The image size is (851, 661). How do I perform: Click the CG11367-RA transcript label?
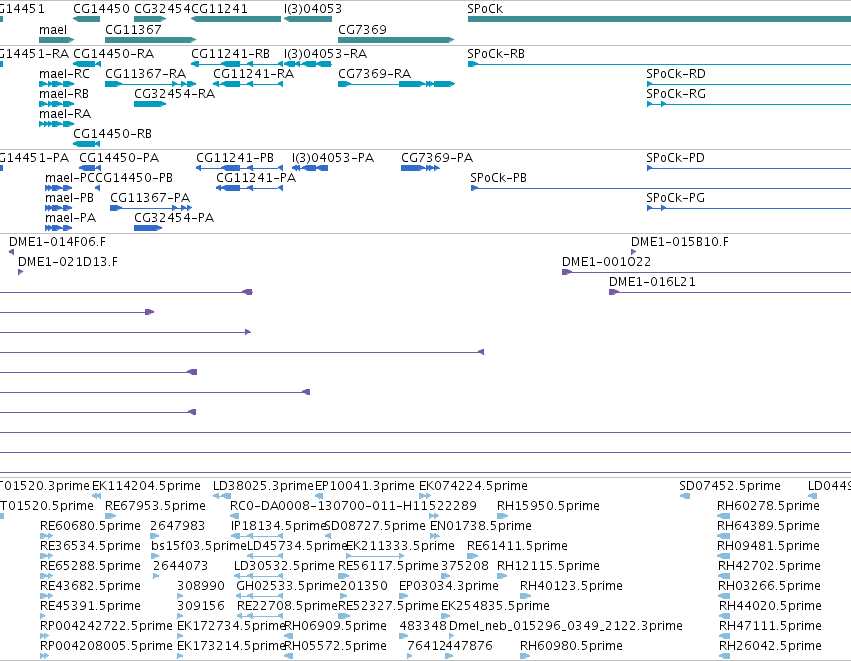[145, 74]
